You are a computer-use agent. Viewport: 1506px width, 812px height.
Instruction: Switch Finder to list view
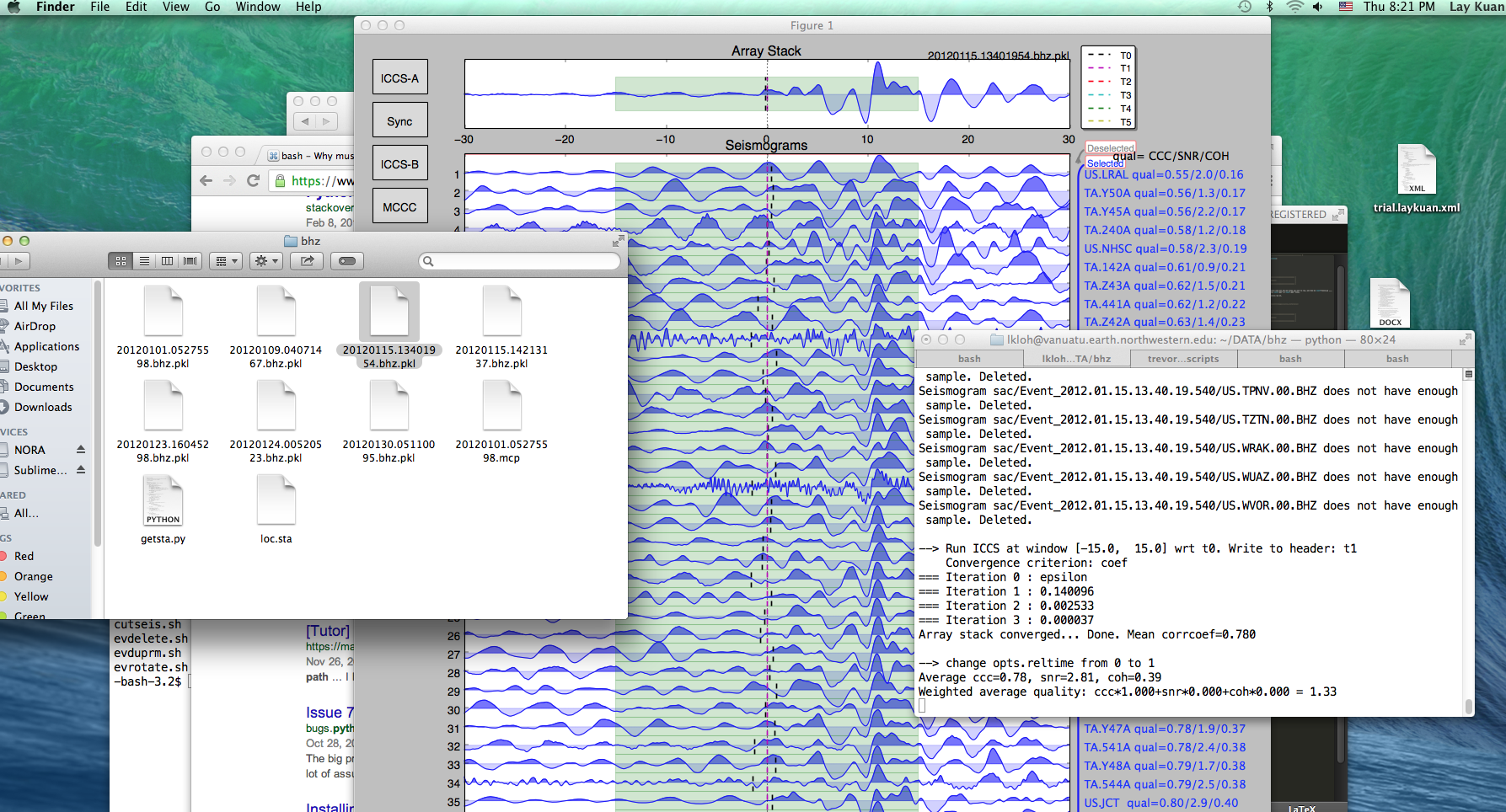(144, 261)
